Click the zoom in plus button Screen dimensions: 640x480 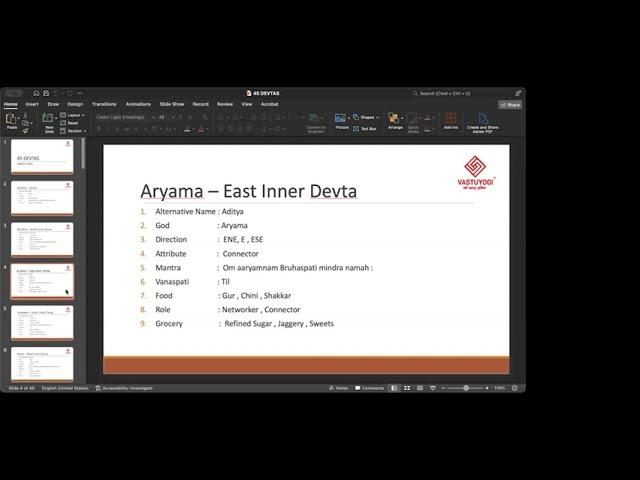pos(487,388)
